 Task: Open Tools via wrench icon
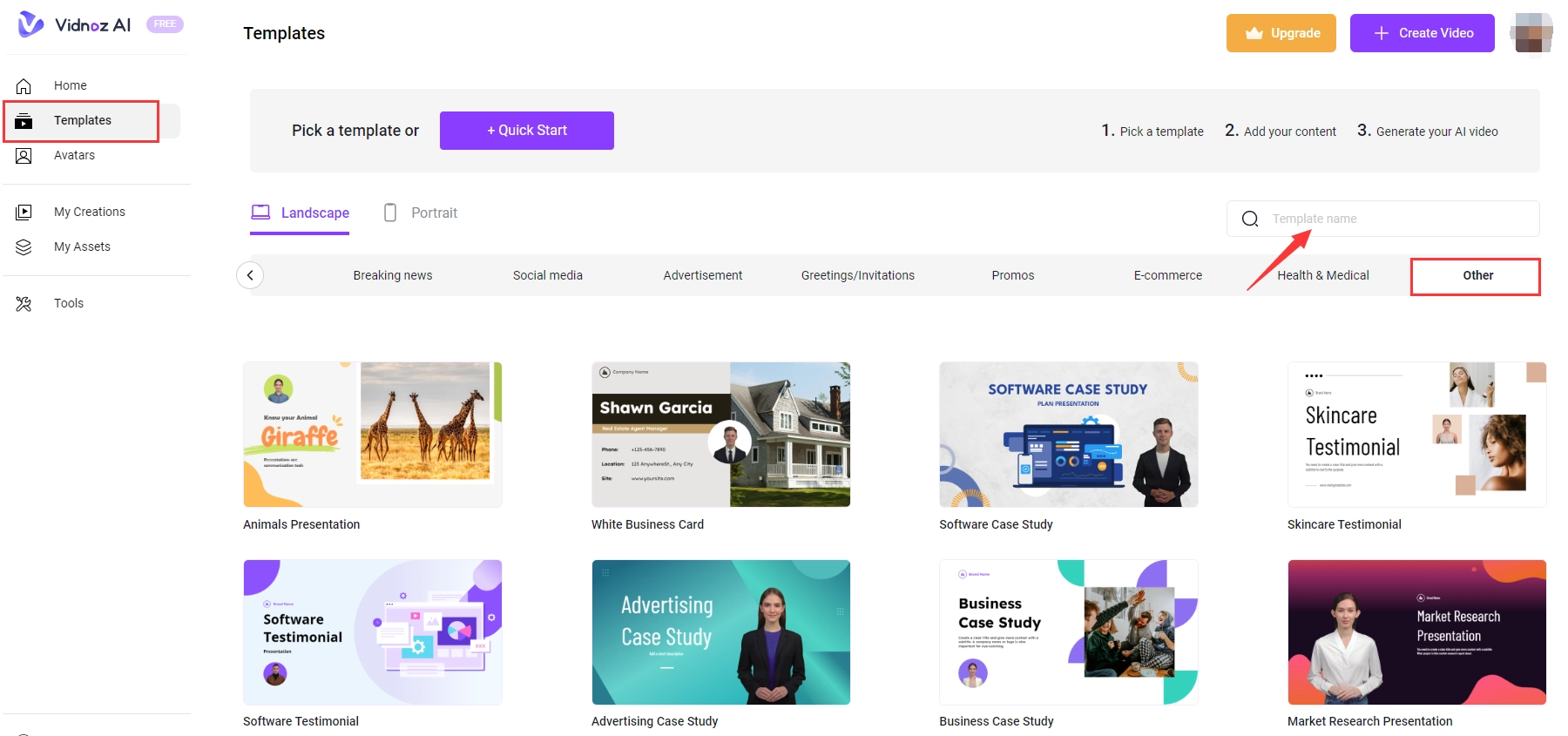(24, 303)
